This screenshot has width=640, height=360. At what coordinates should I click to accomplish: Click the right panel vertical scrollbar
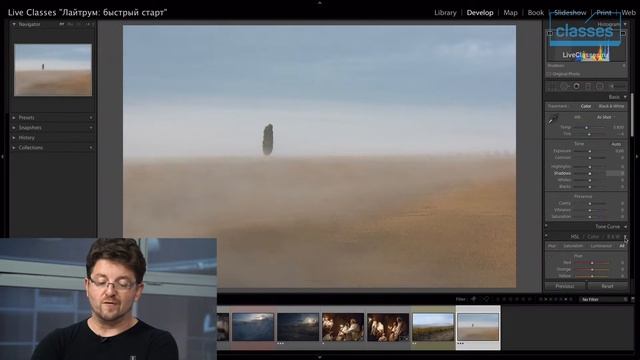point(633,115)
